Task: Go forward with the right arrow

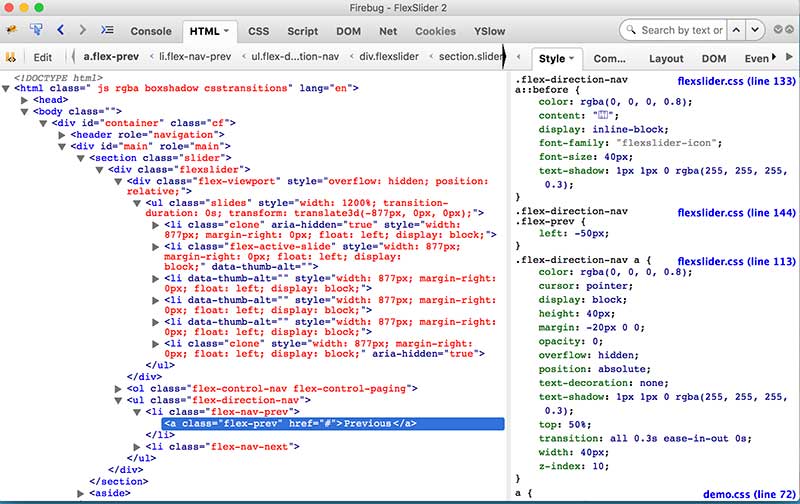Action: pos(84,31)
